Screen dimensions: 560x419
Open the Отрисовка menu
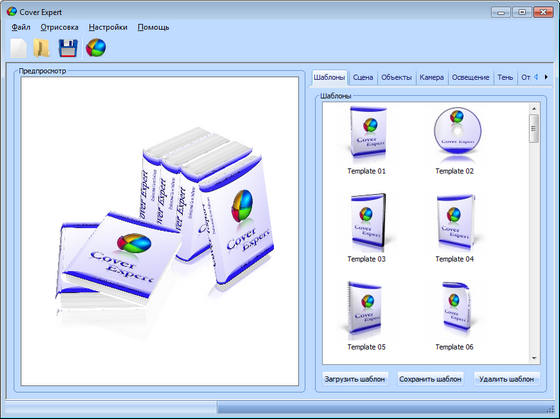point(59,27)
